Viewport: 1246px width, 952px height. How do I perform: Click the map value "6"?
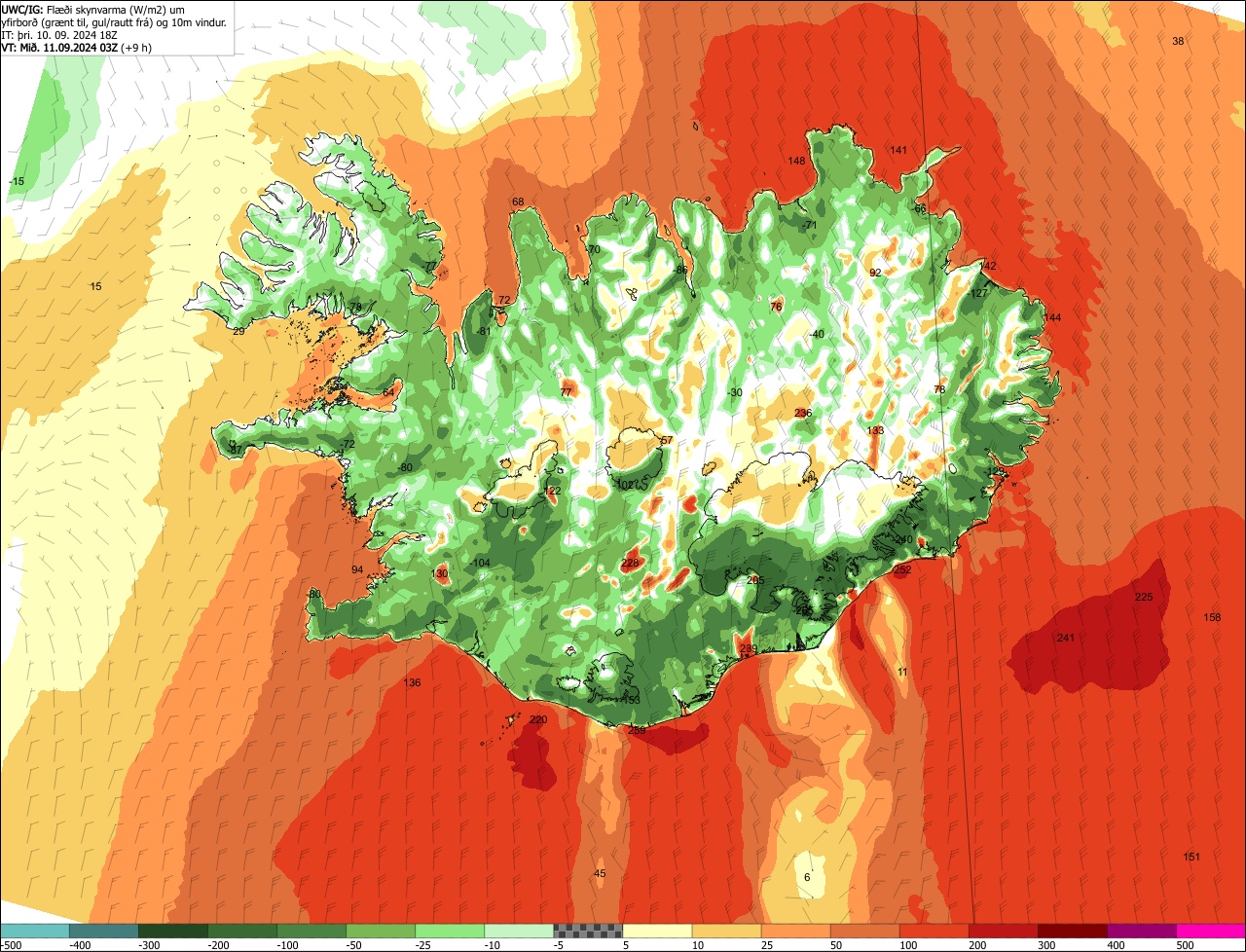[x=807, y=878]
